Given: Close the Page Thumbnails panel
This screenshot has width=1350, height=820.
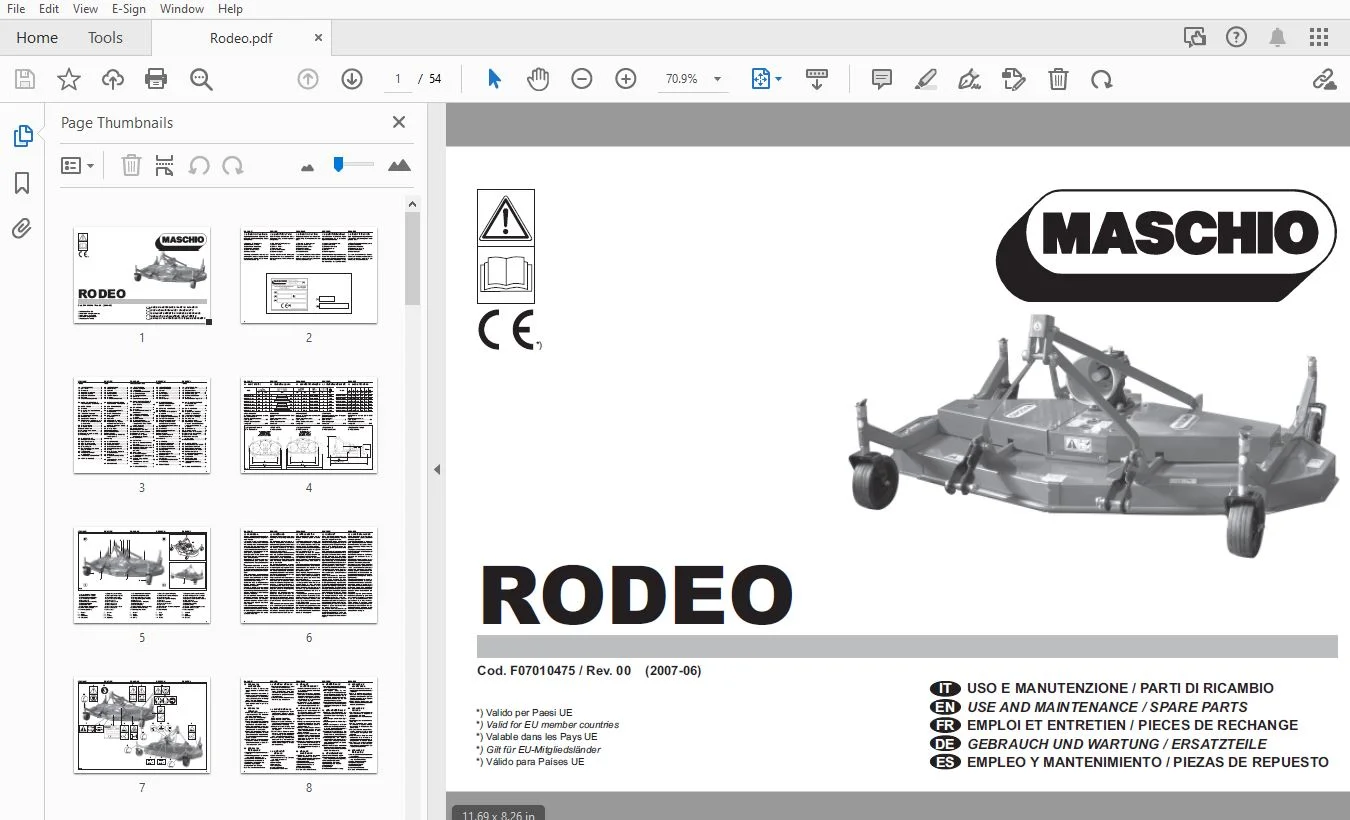Looking at the screenshot, I should 399,122.
